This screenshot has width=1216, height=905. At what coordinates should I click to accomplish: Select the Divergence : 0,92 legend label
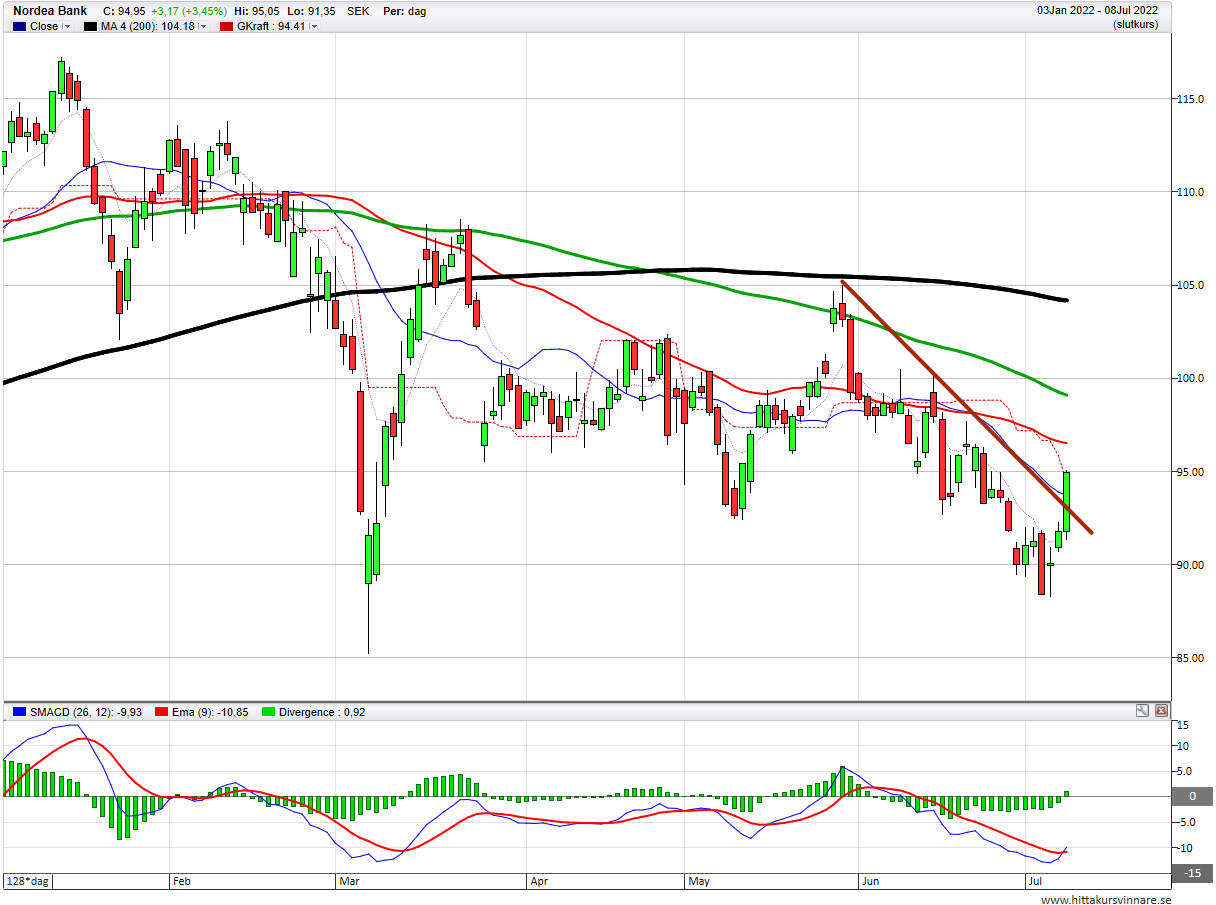[x=324, y=712]
